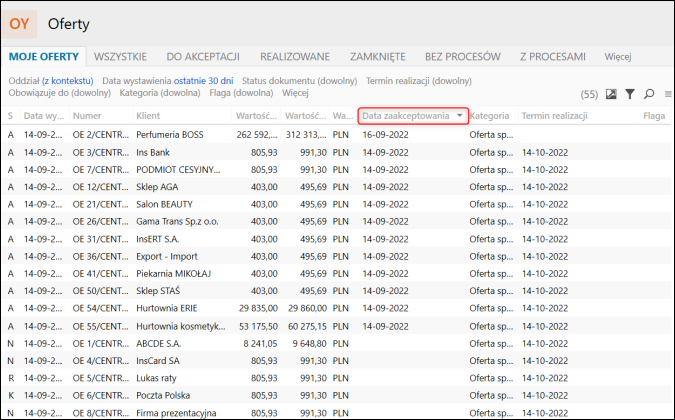The width and height of the screenshot is (675, 420).
Task: Open the filter funnel icon
Action: coord(630,94)
